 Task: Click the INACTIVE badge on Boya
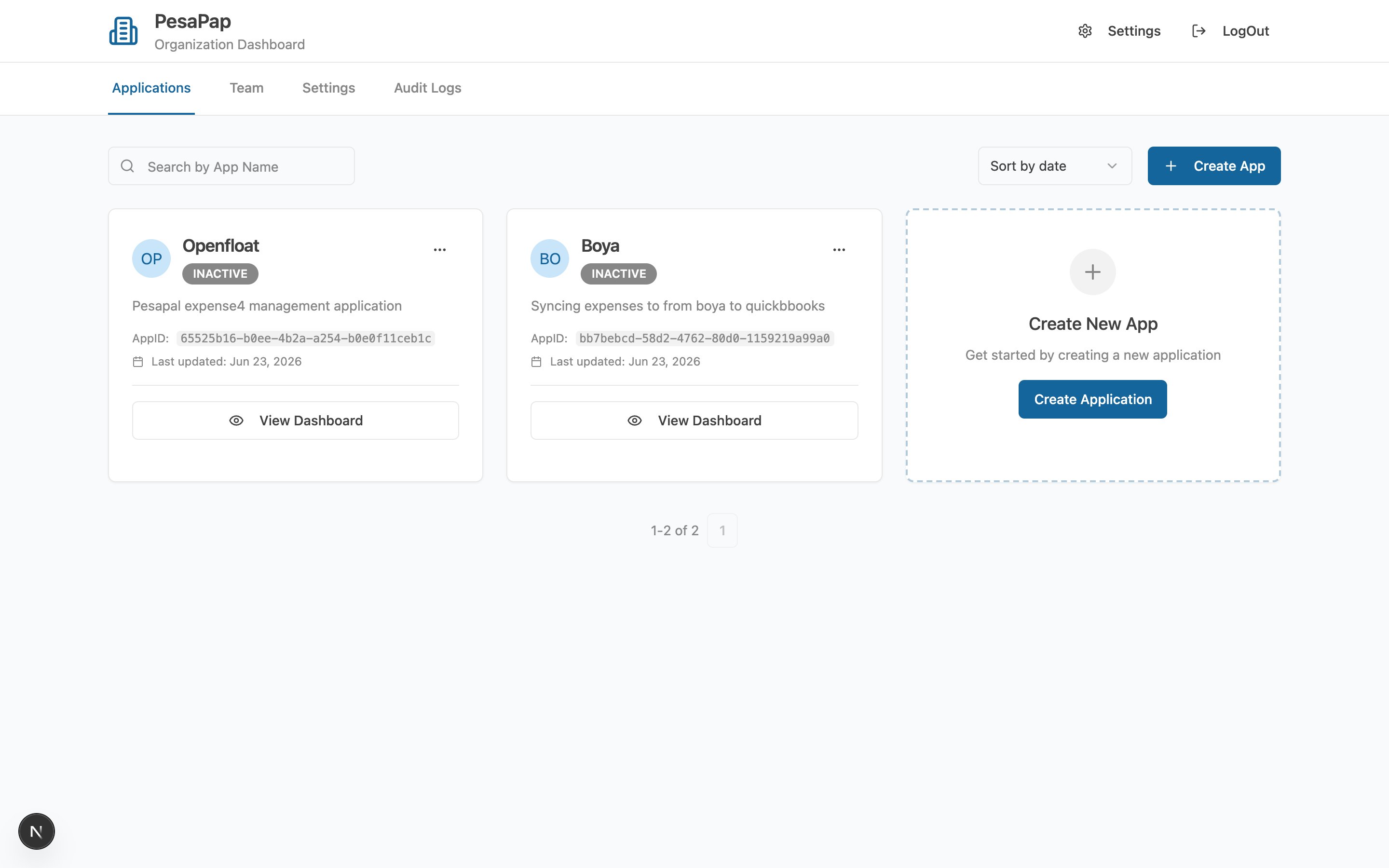point(619,274)
